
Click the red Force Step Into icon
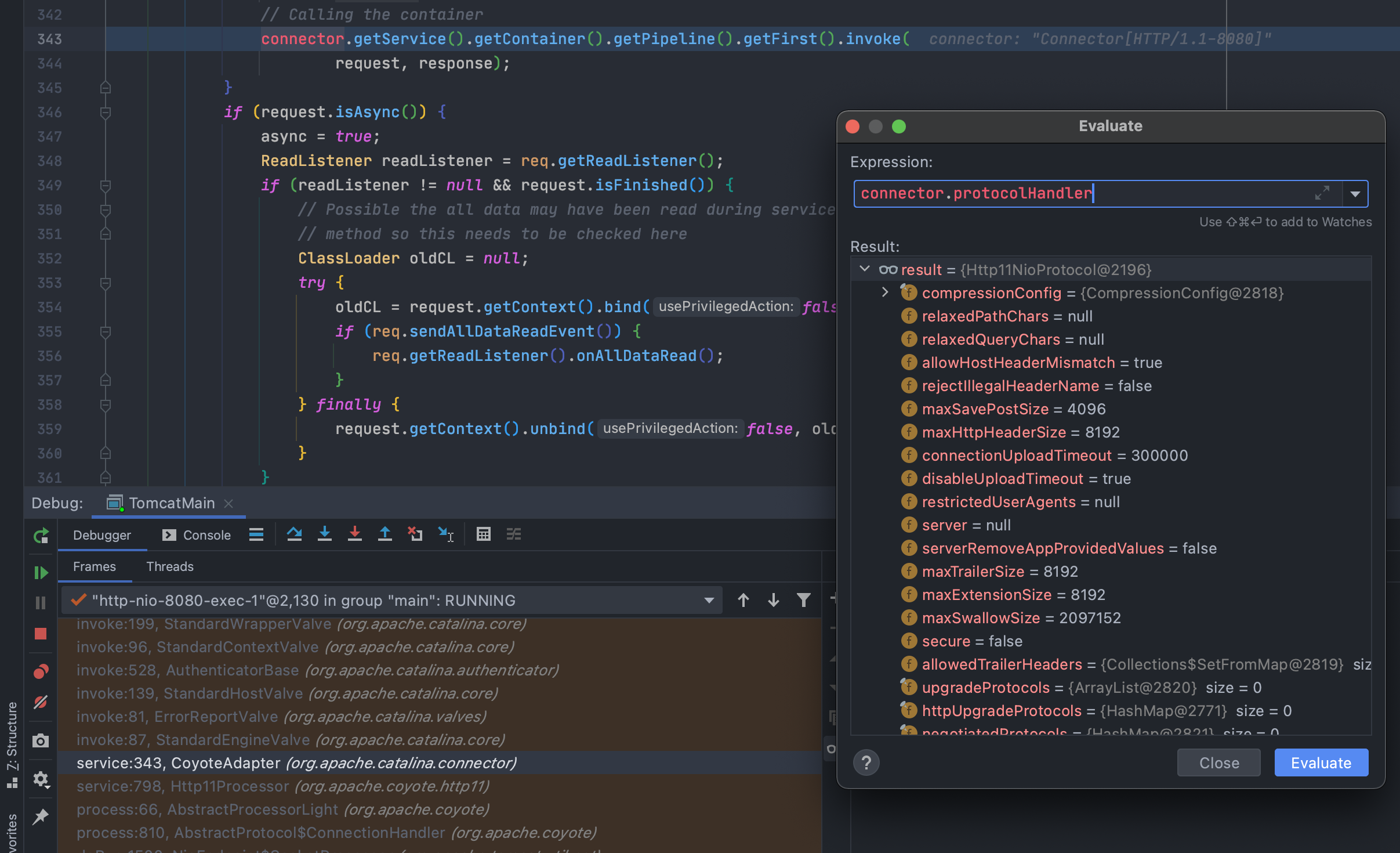pos(355,534)
